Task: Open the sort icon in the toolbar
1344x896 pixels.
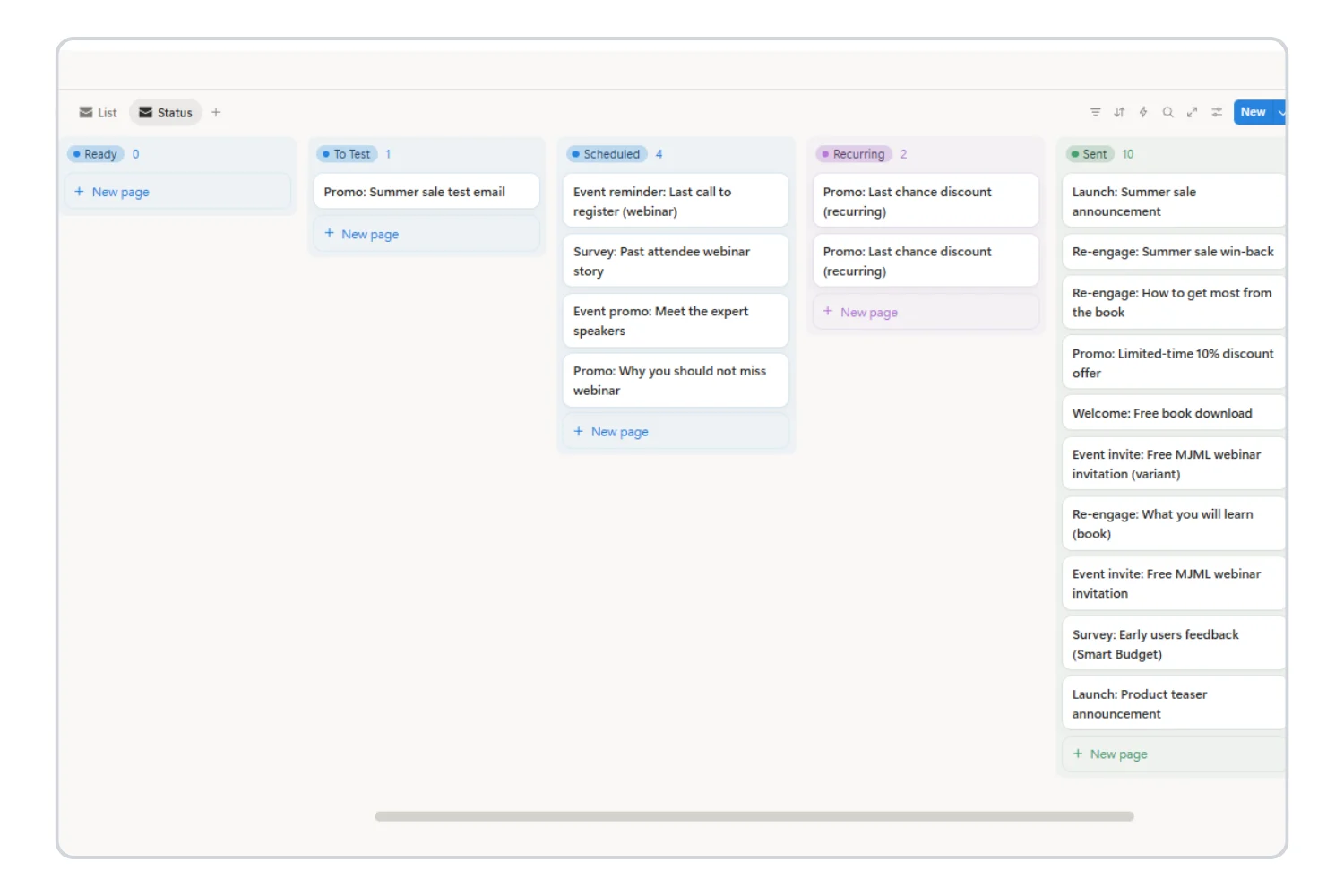Action: 1119,112
